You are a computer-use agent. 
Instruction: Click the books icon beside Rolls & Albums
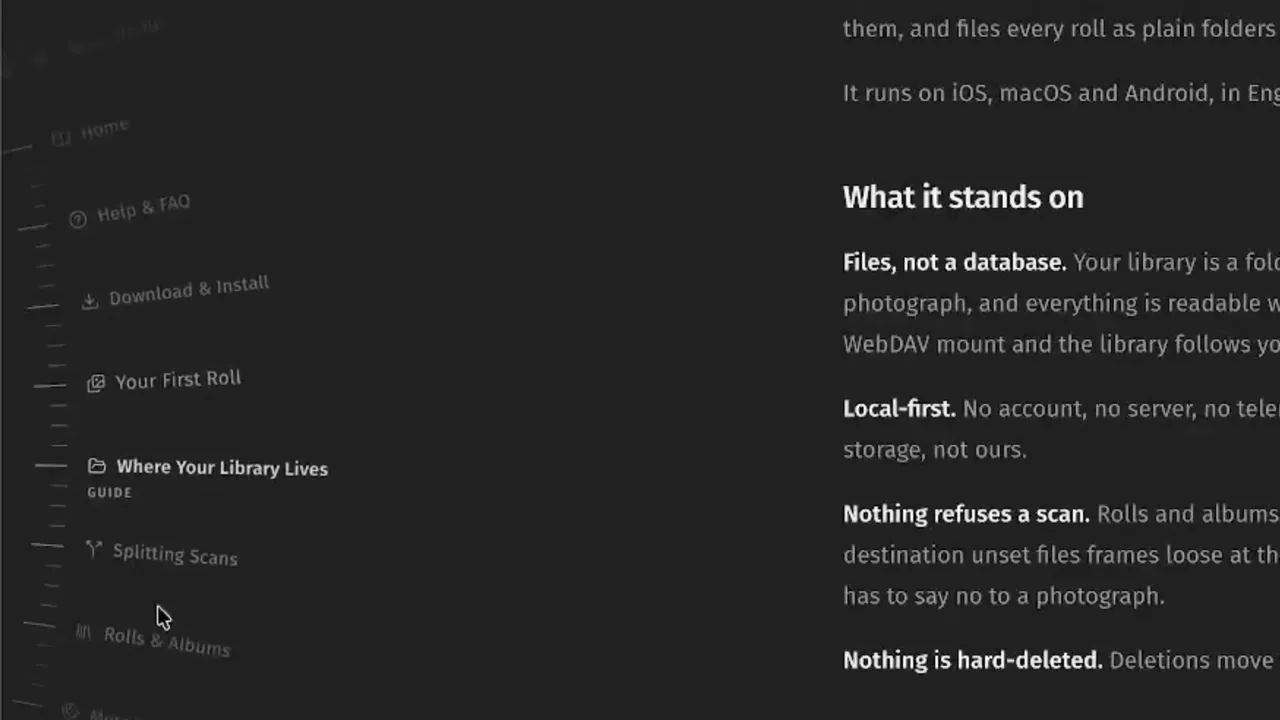[84, 632]
